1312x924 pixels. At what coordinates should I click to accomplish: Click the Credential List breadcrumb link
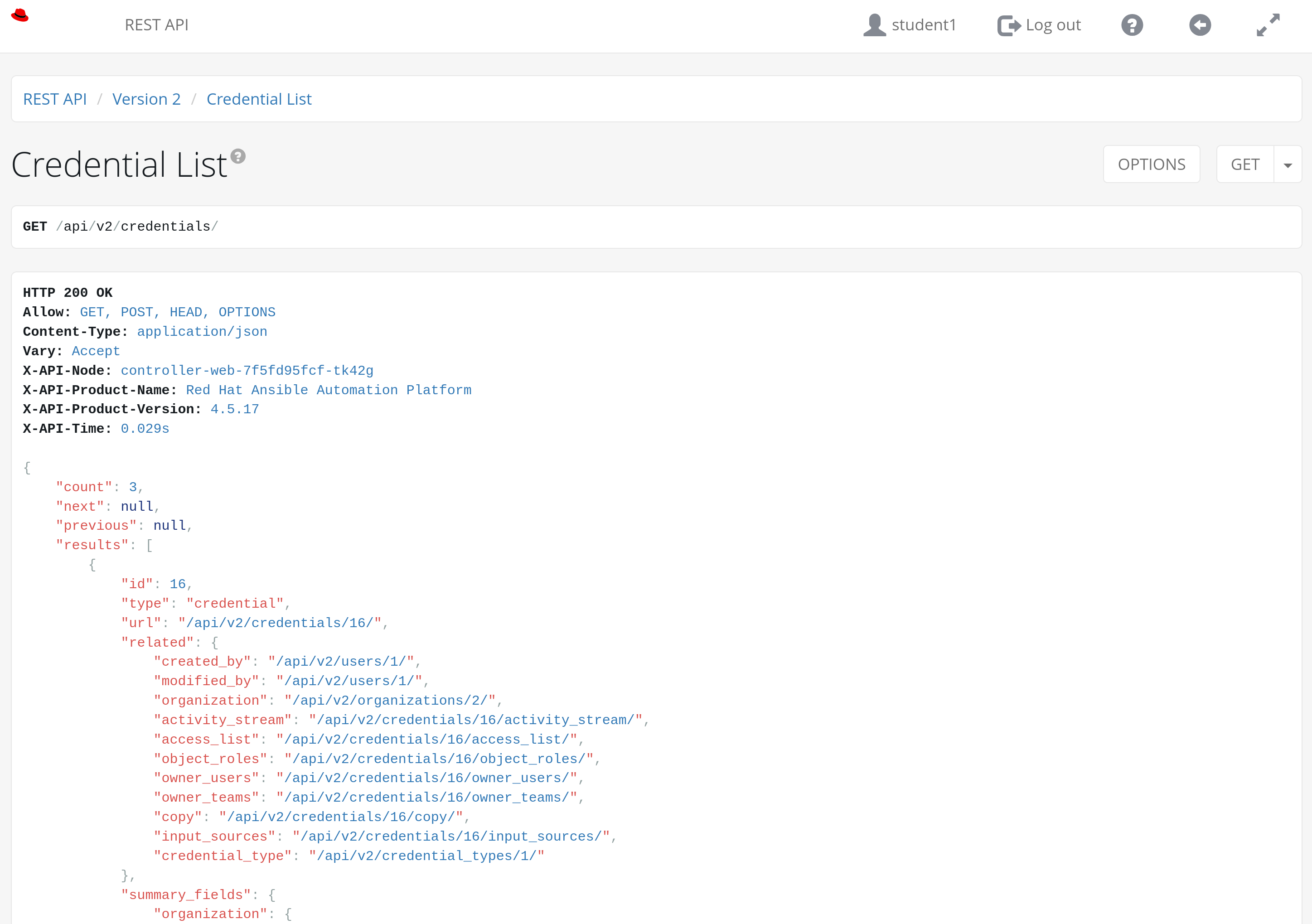tap(259, 99)
